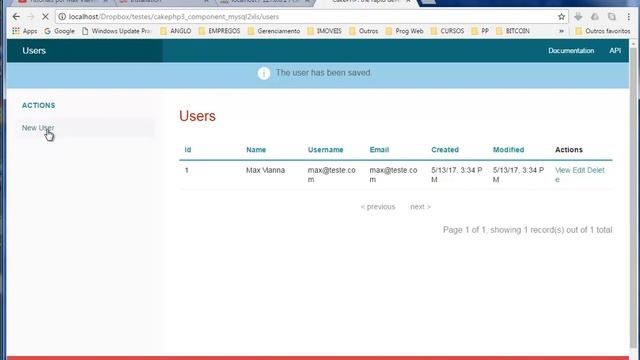This screenshot has height=360, width=640.
Task: Open Prog Web bookmarks folder
Action: click(x=404, y=31)
